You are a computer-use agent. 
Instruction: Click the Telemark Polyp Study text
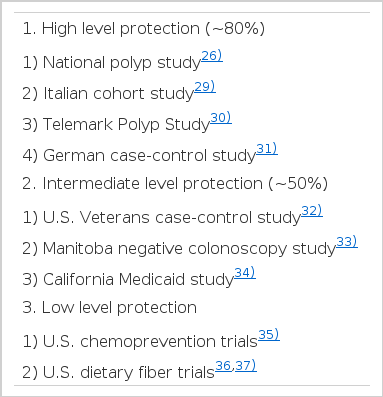126,125
